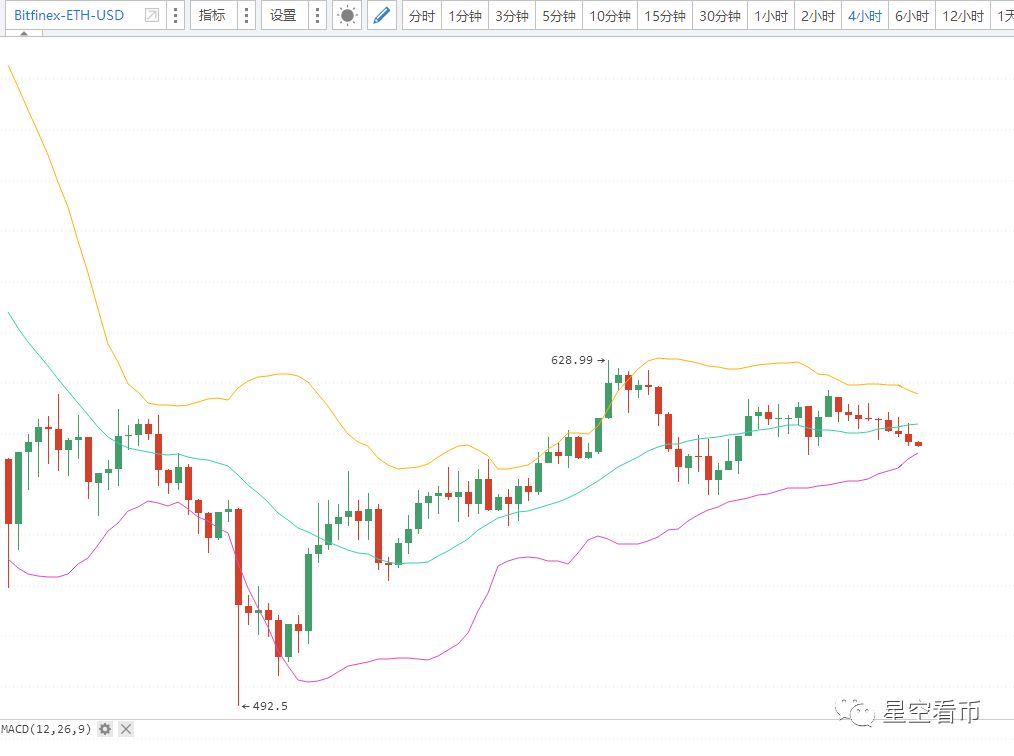Open the symbol options three-dot menu
1014x756 pixels.
pos(176,16)
